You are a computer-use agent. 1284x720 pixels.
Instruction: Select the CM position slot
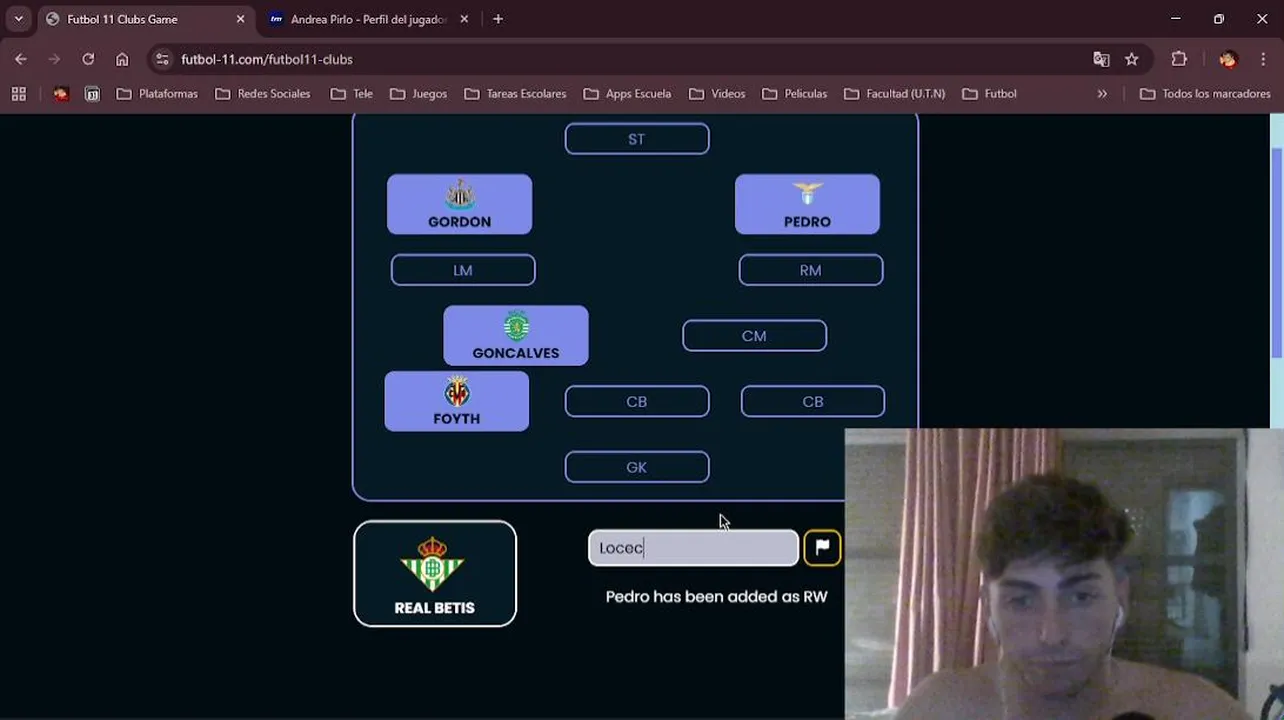(x=754, y=336)
